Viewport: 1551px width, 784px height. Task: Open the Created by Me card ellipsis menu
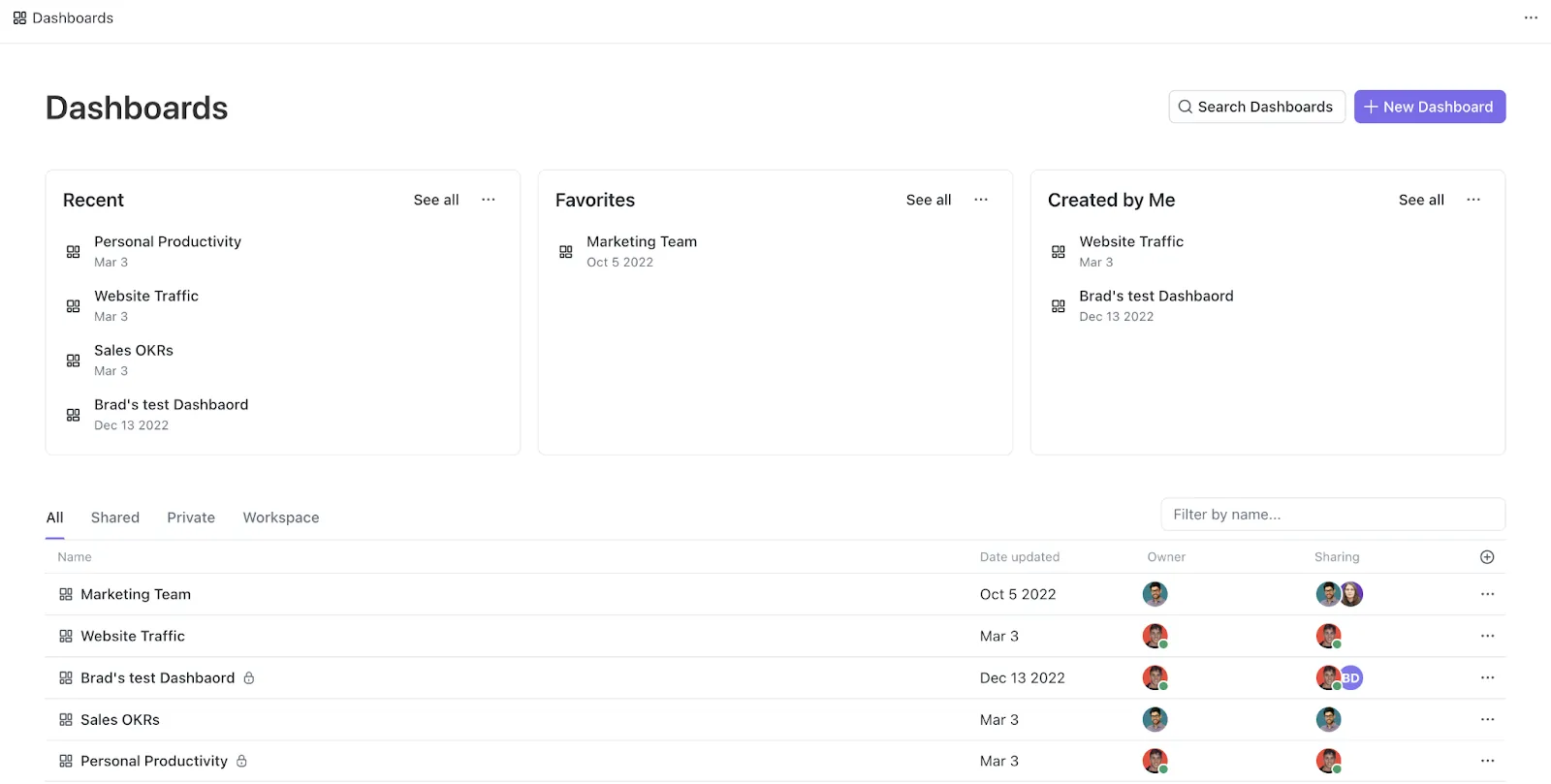(1473, 200)
